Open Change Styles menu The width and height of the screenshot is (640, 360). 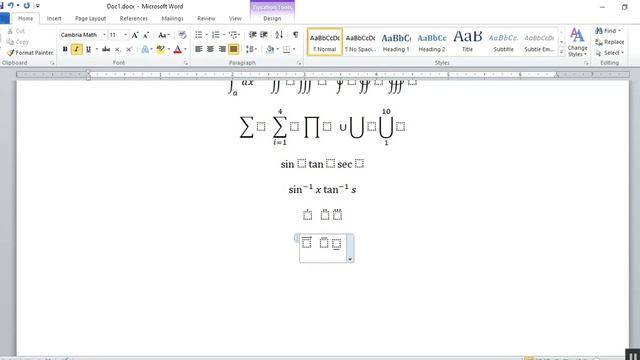coord(577,42)
